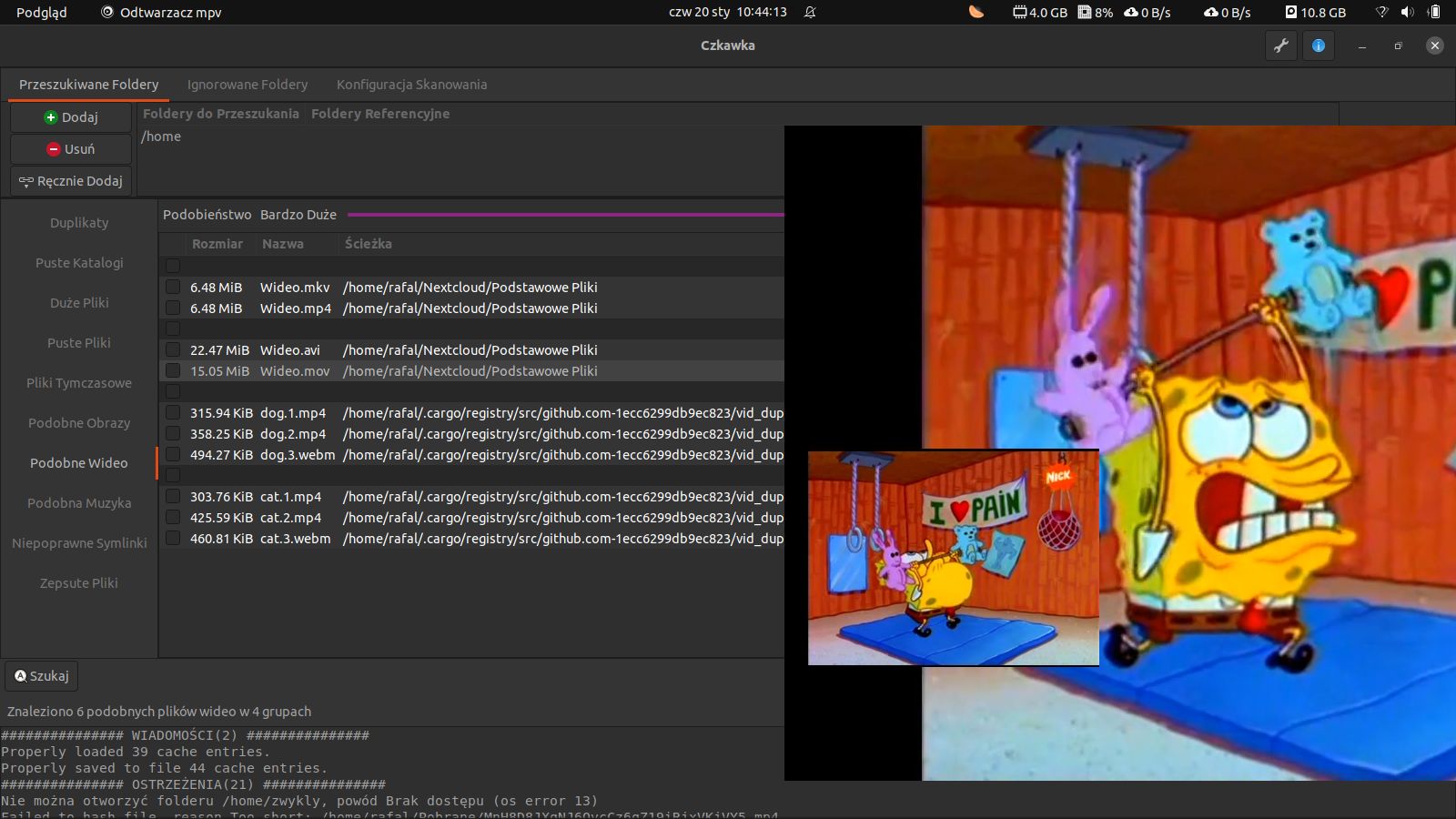Switch to Konfiguracja Skanowania tab
Screen dimensions: 1456x819
[x=411, y=85]
